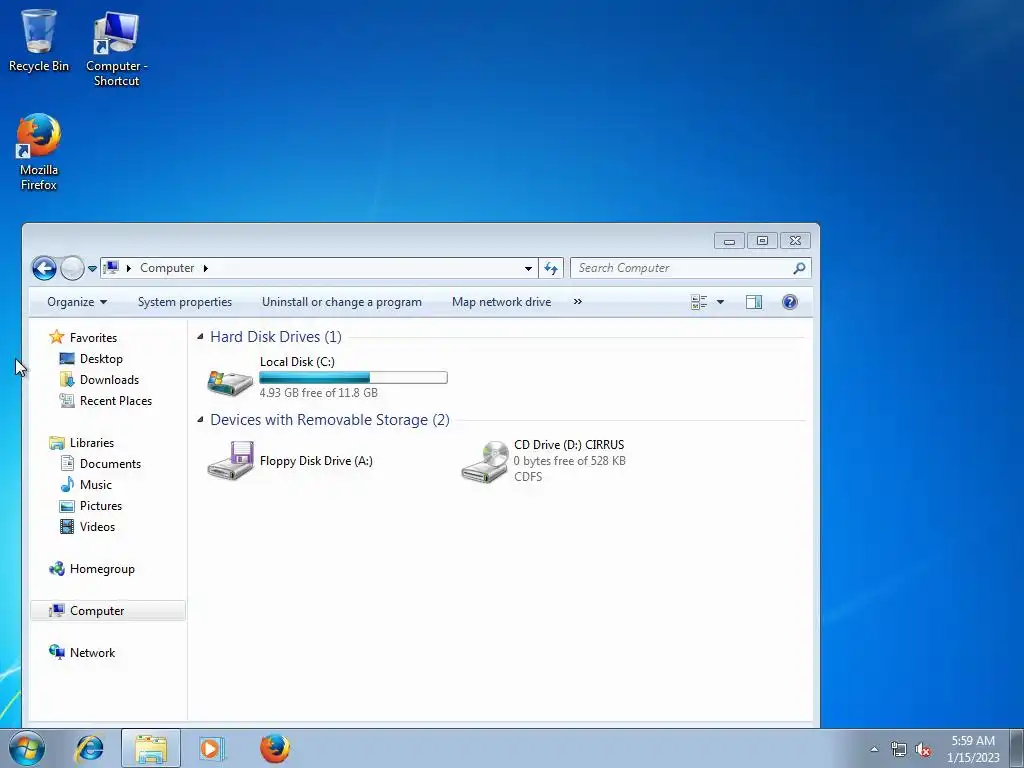Viewport: 1024px width, 768px height.
Task: Click network status tray icon
Action: (x=899, y=749)
